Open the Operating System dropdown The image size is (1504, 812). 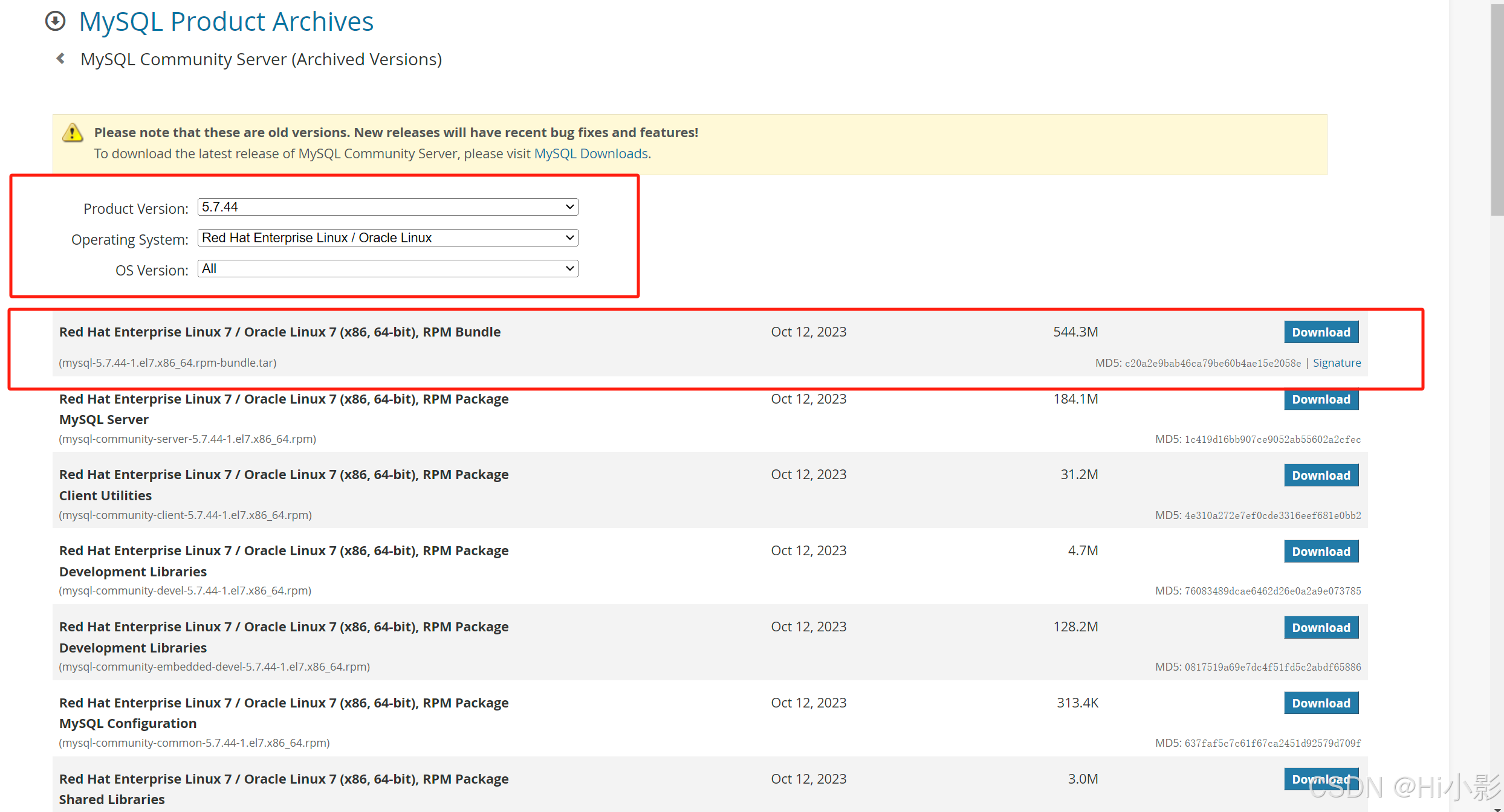coord(387,237)
